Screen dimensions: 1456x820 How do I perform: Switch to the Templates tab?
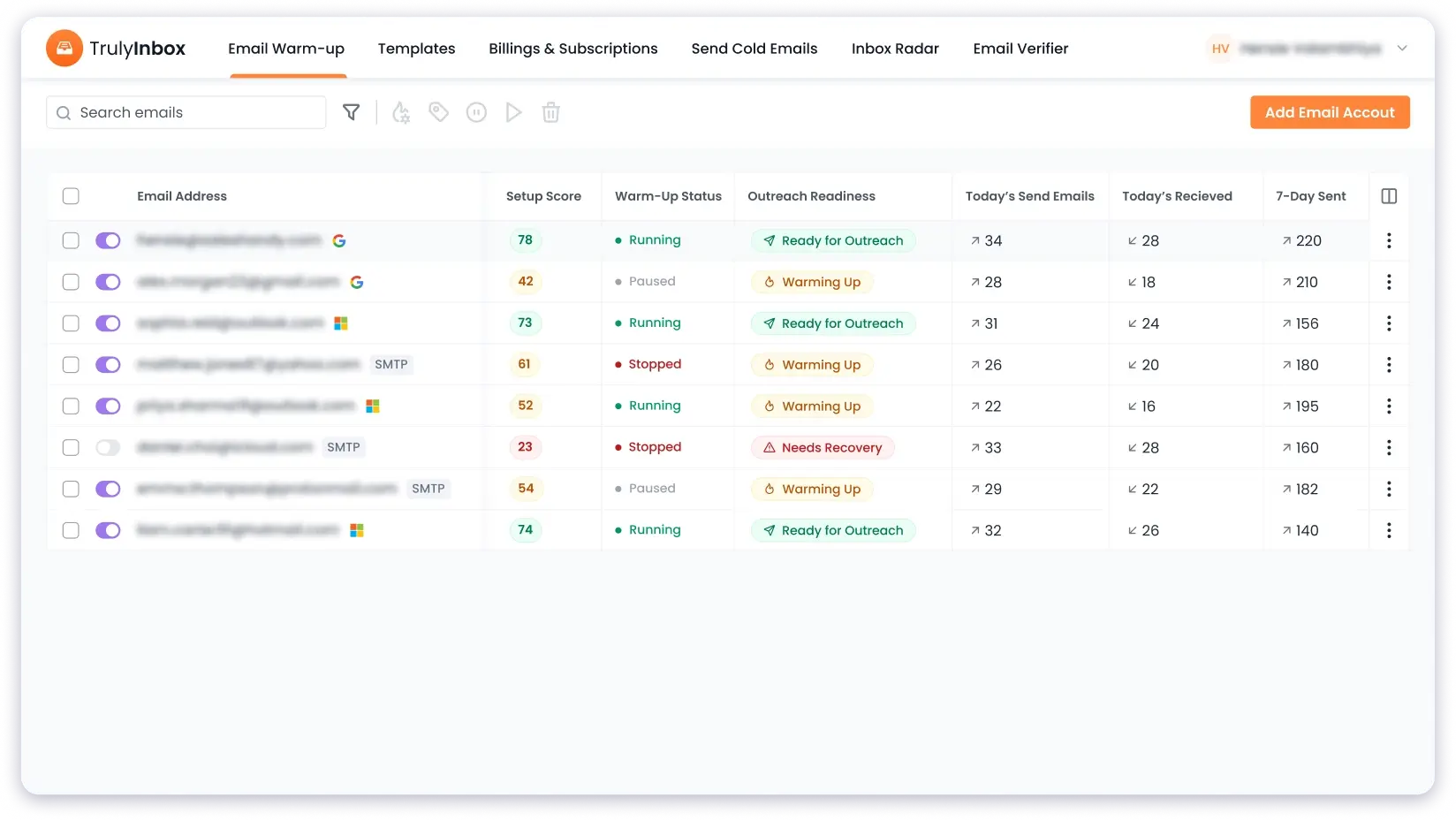(x=416, y=49)
